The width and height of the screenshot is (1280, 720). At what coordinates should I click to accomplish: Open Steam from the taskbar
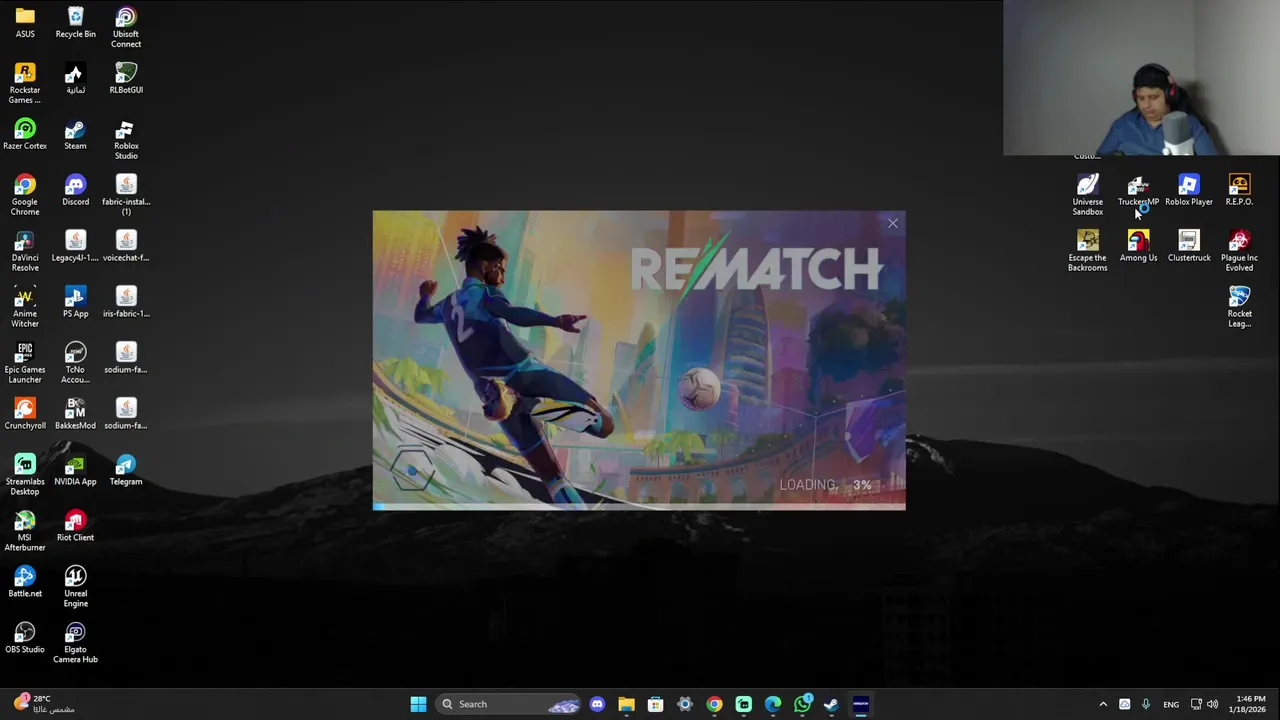coord(831,704)
